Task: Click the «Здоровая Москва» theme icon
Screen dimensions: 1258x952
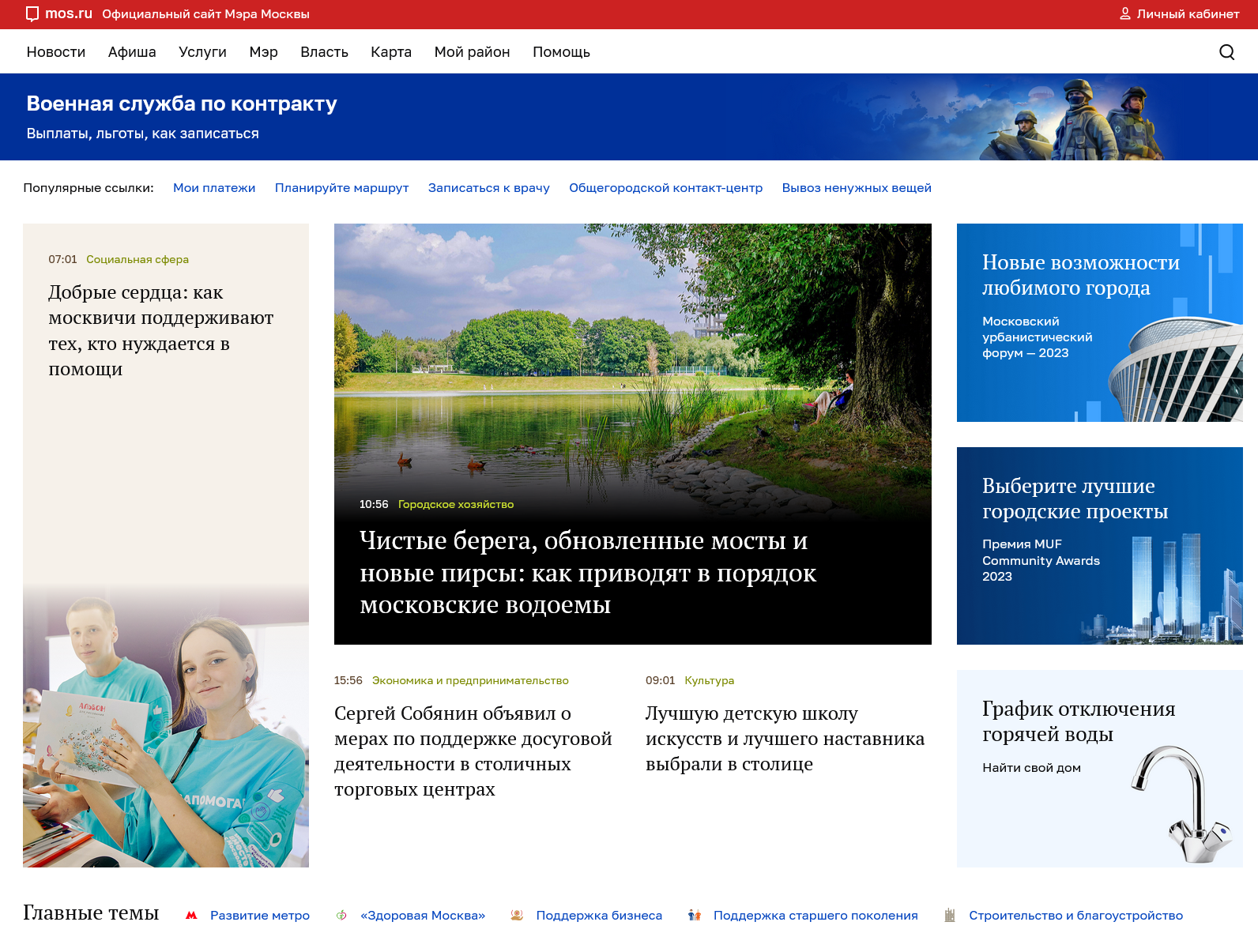Action: pos(341,916)
